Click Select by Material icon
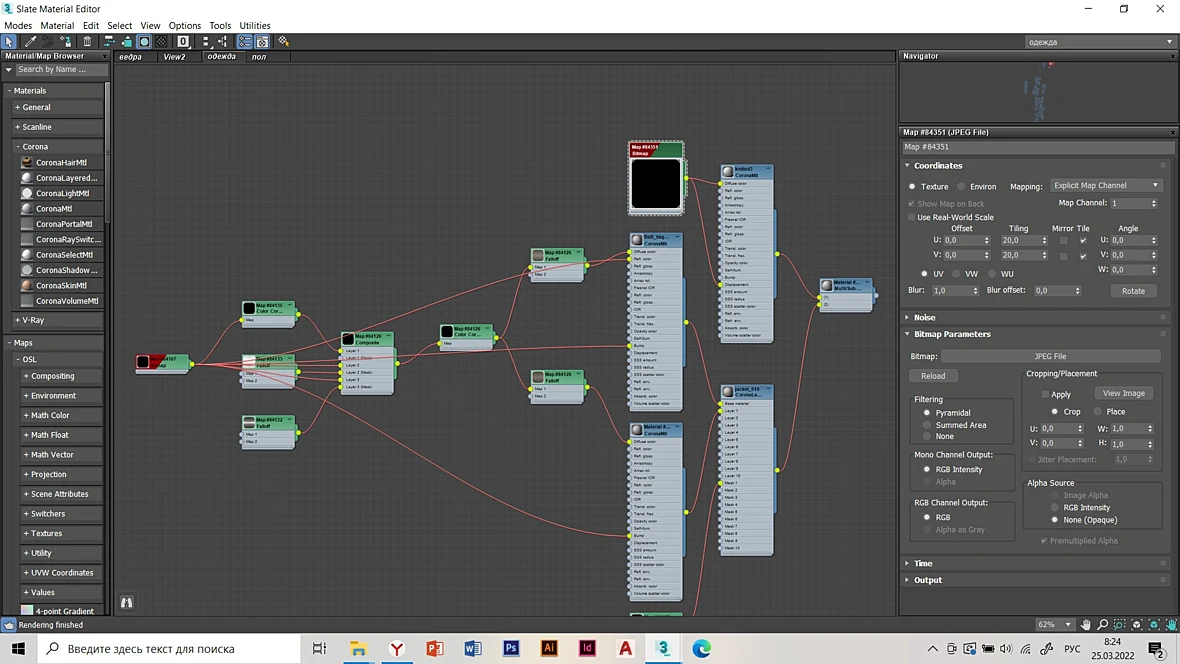Screen dimensions: 1180x664 pyautogui.click(x=284, y=41)
